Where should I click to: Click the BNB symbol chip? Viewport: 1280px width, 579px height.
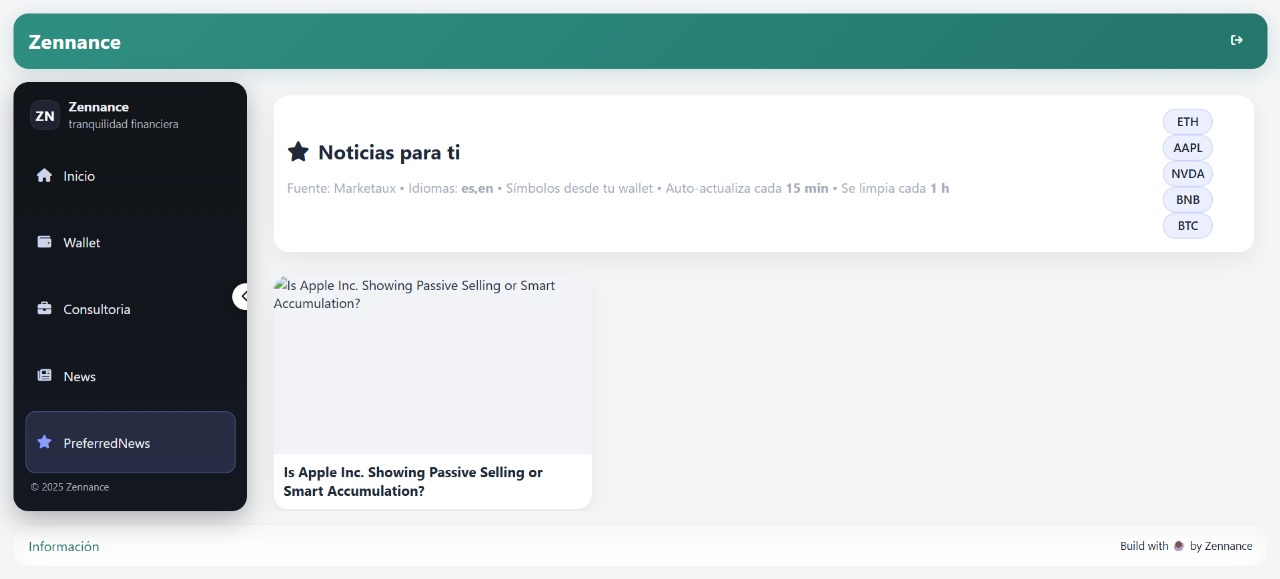pyautogui.click(x=1187, y=200)
